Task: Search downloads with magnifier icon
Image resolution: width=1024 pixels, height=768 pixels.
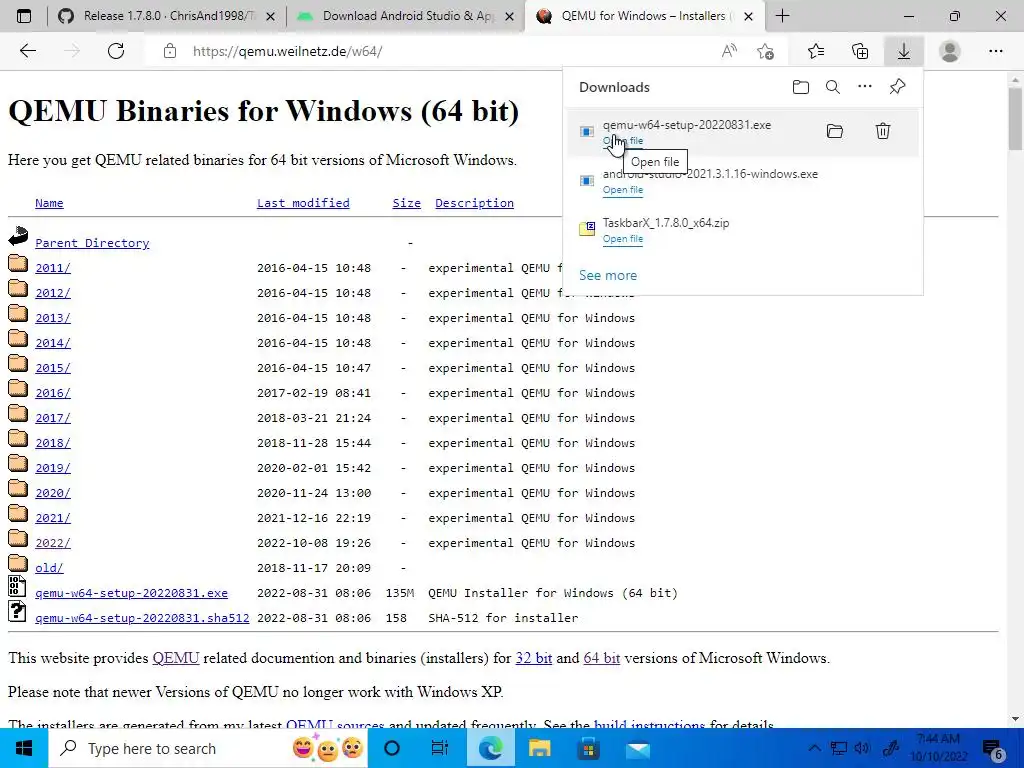Action: 833,87
